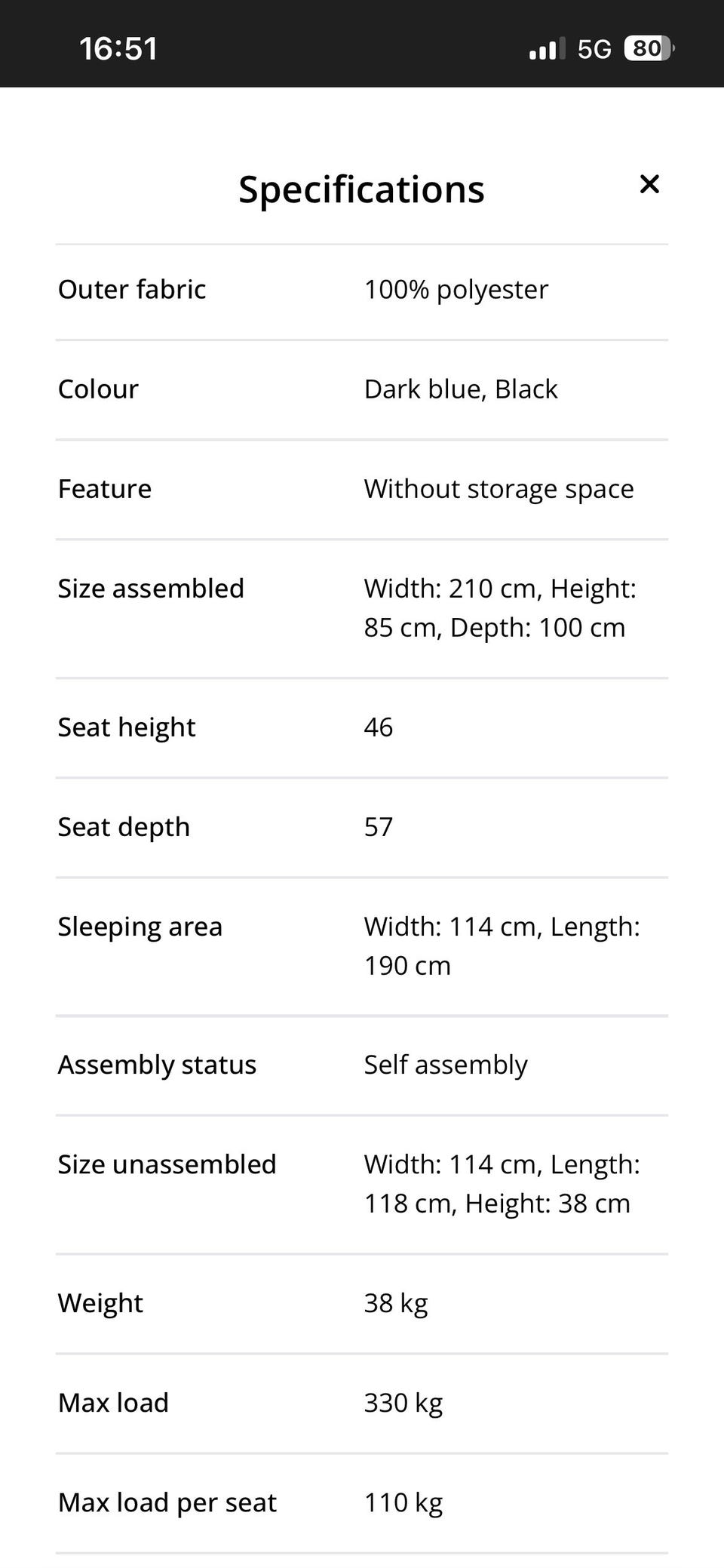The width and height of the screenshot is (724, 1568).
Task: Tap the 100% polyester value
Action: [x=456, y=290]
